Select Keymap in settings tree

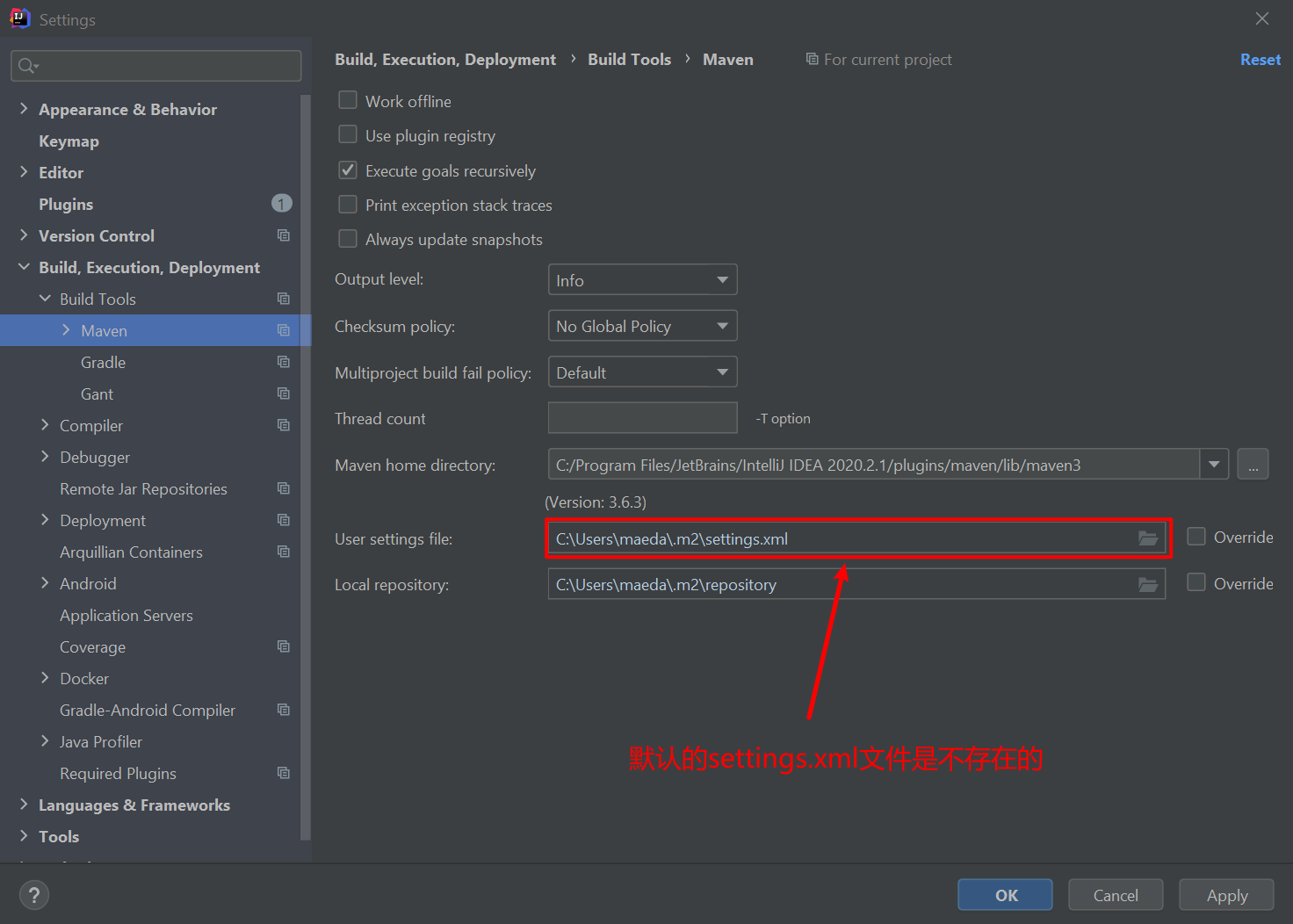pyautogui.click(x=69, y=141)
